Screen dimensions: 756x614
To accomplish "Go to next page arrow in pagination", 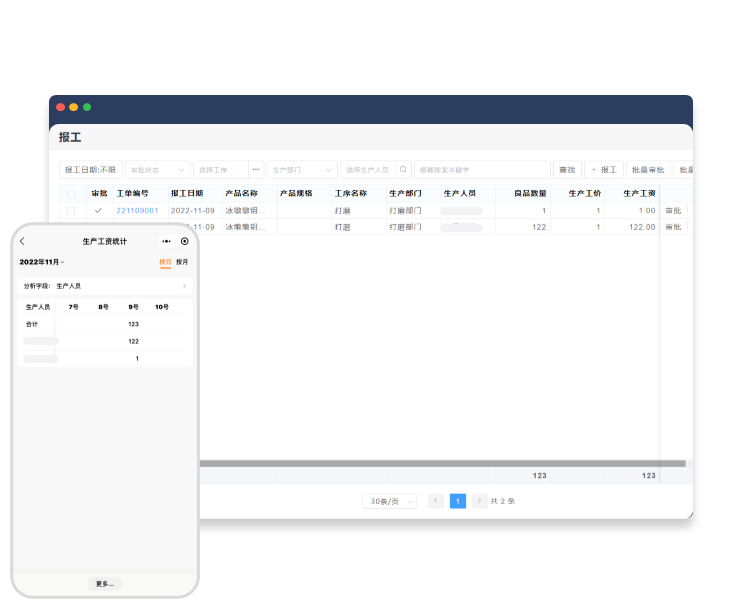I will tap(479, 501).
